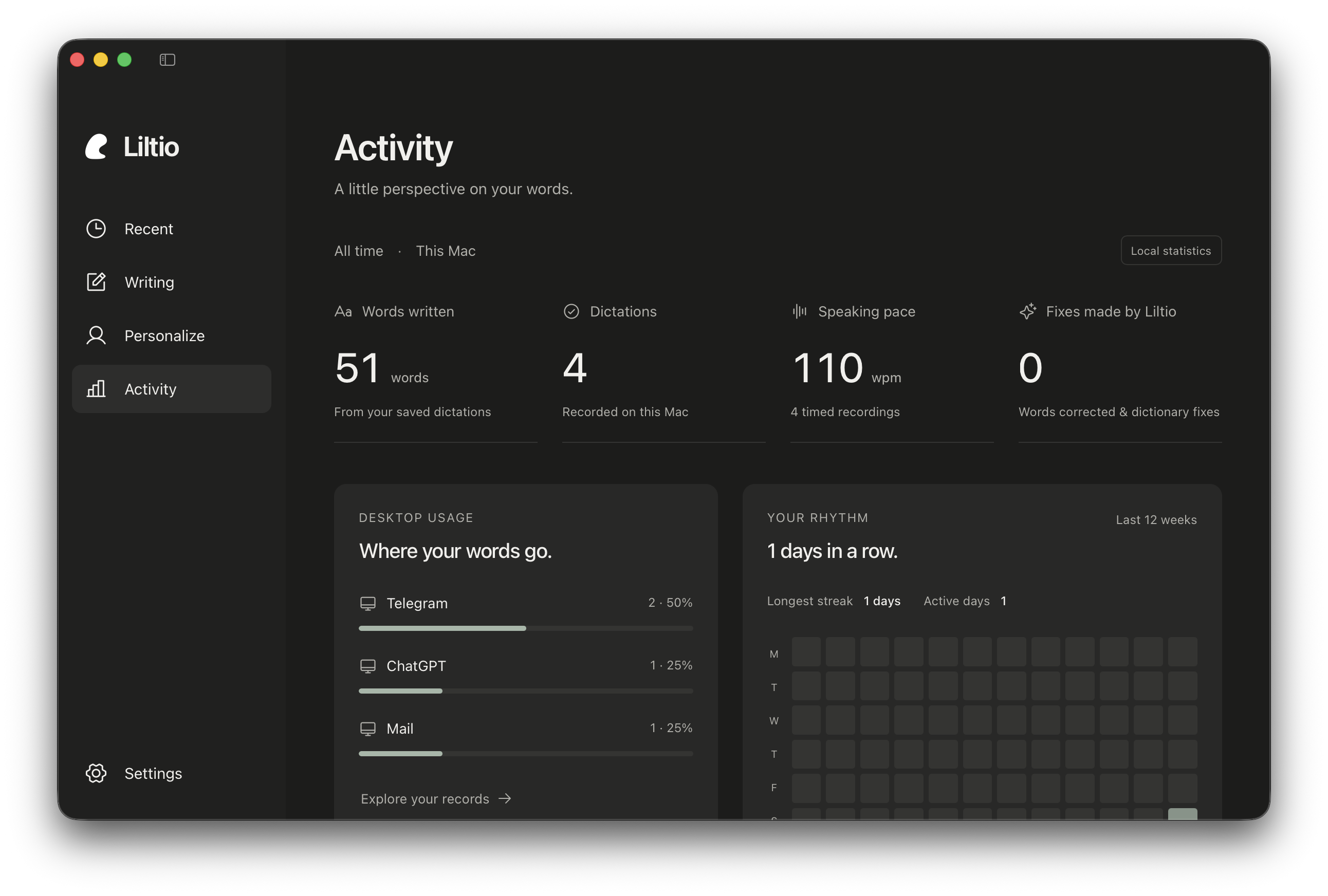The image size is (1328, 896).
Task: Click the Telegram usage progress bar
Action: point(526,628)
